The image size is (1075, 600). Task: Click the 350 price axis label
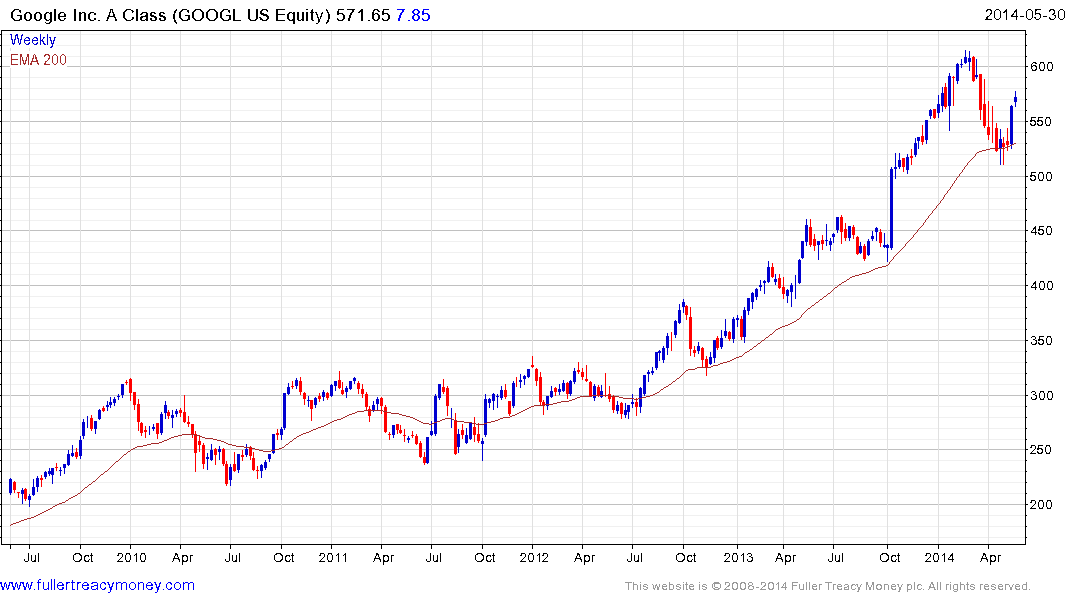tap(1041, 340)
